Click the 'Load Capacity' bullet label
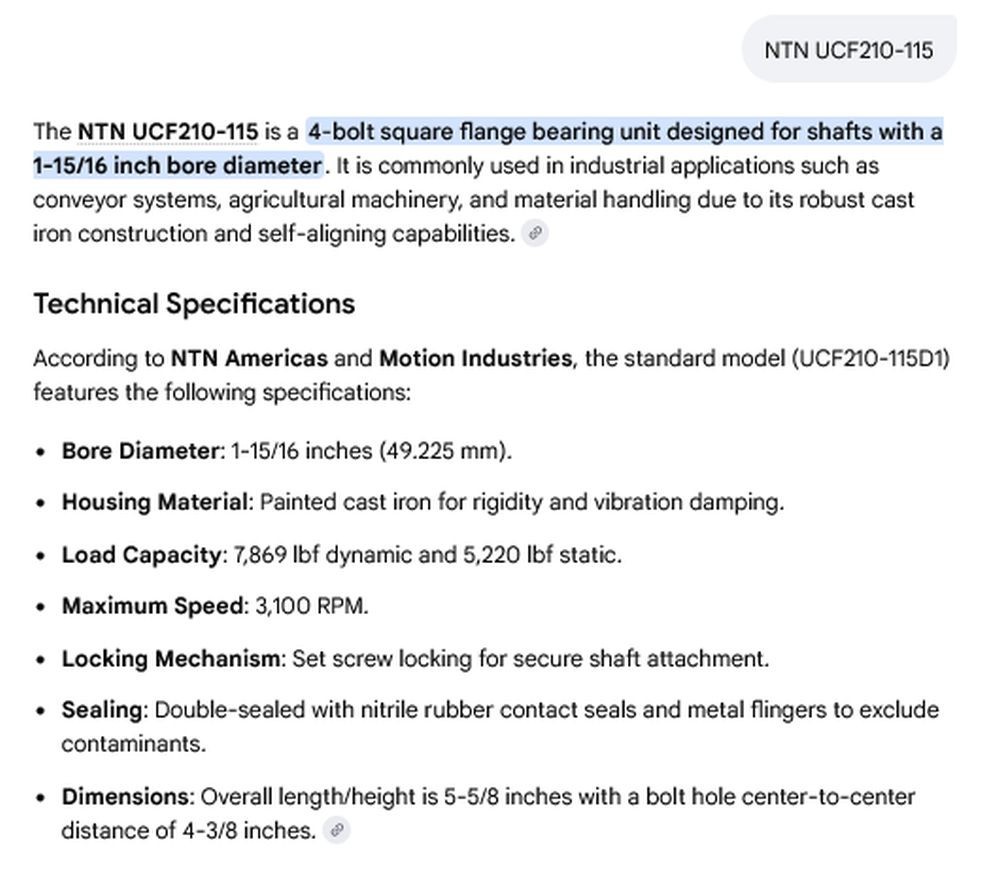Screen dimensions: 1000x872 point(142,554)
